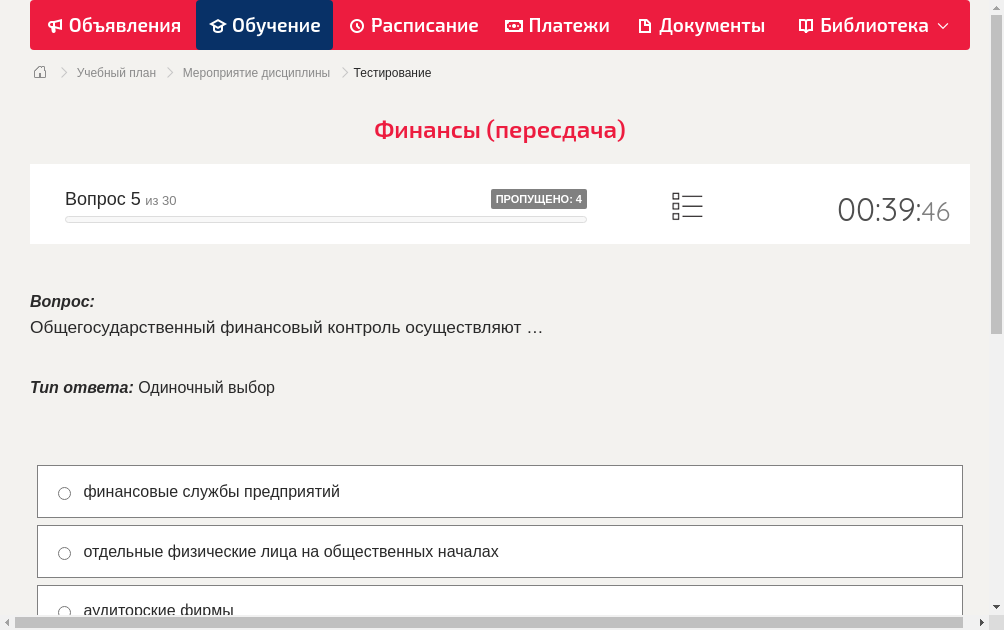1004x630 pixels.
Task: Expand the Библиотека dropdown menu
Action: (939, 25)
